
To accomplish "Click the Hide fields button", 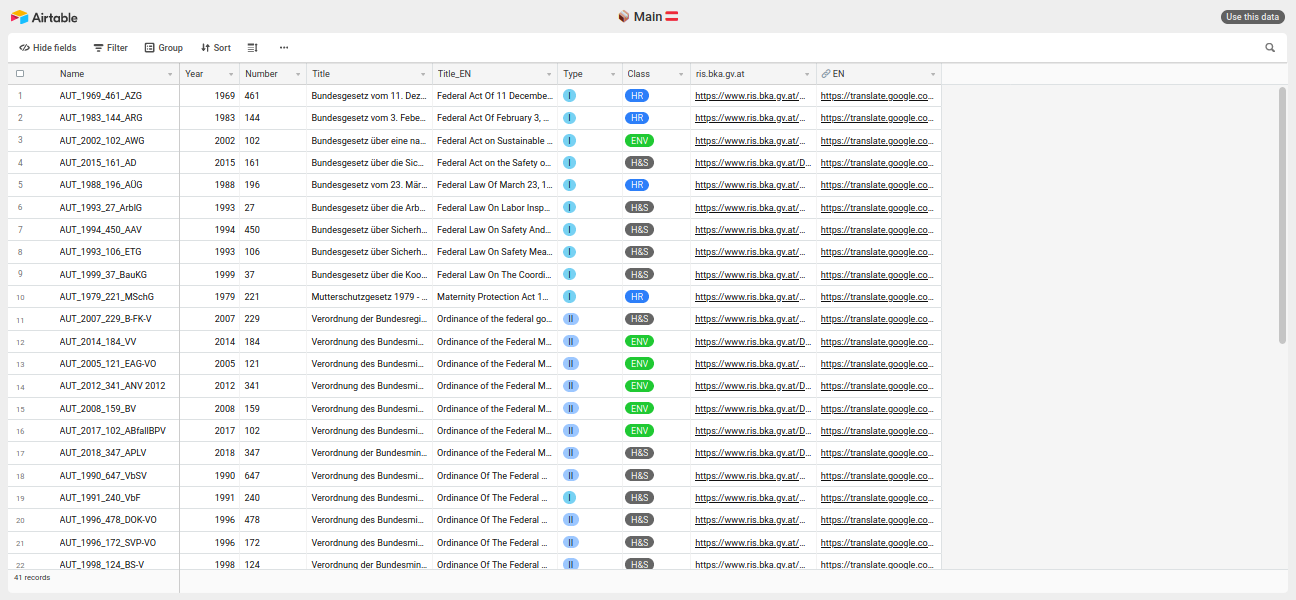I will (x=48, y=47).
